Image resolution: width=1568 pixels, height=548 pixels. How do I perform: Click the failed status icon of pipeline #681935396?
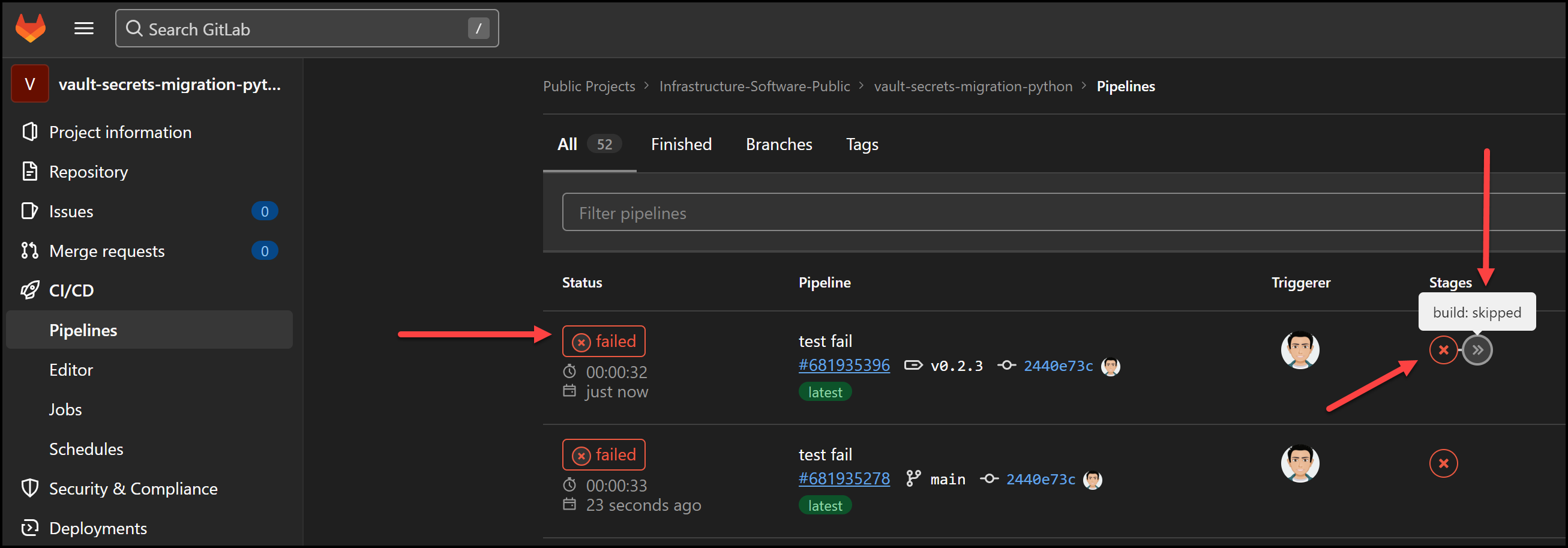tap(582, 341)
